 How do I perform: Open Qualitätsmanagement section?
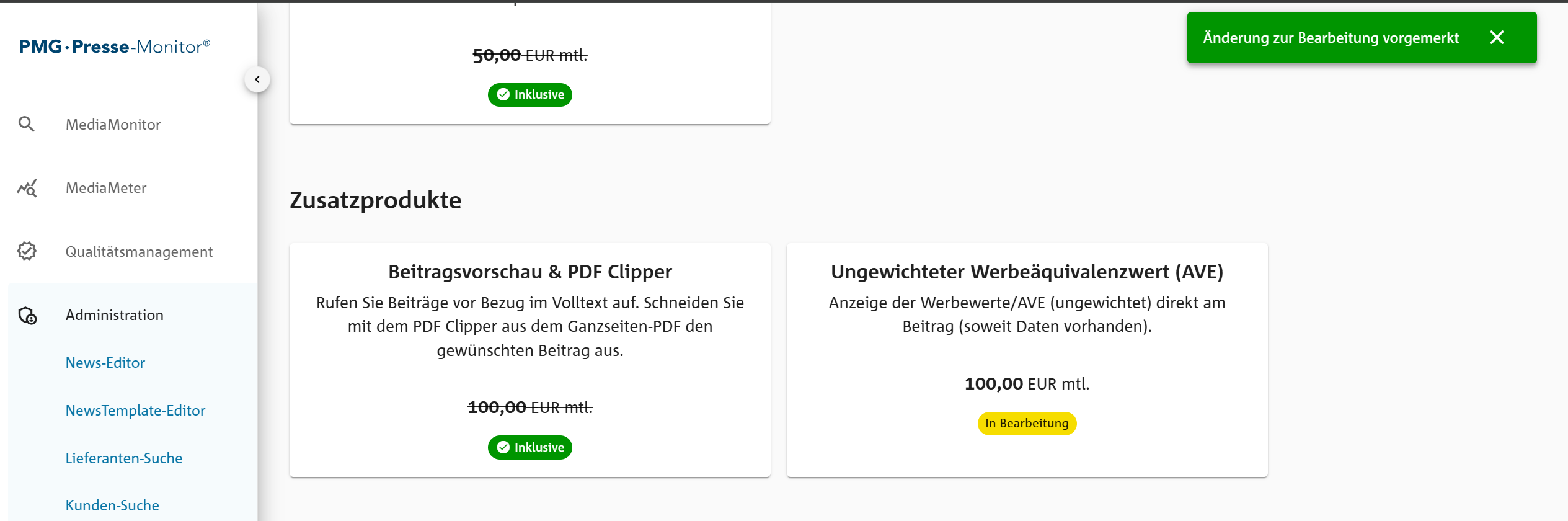click(x=139, y=252)
